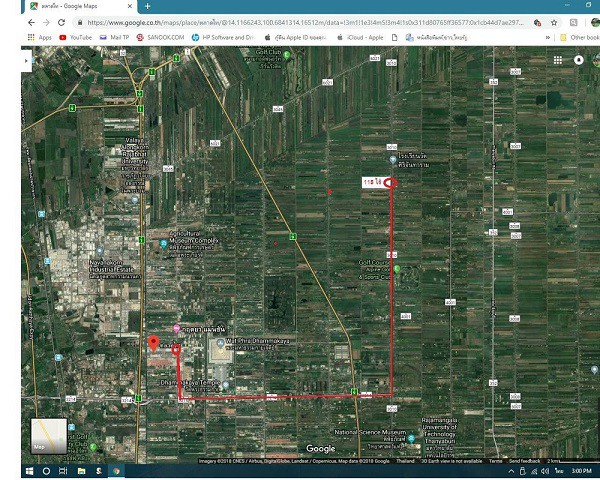Select the National Science Museum marker
This screenshot has width=600, height=480.
point(411,438)
